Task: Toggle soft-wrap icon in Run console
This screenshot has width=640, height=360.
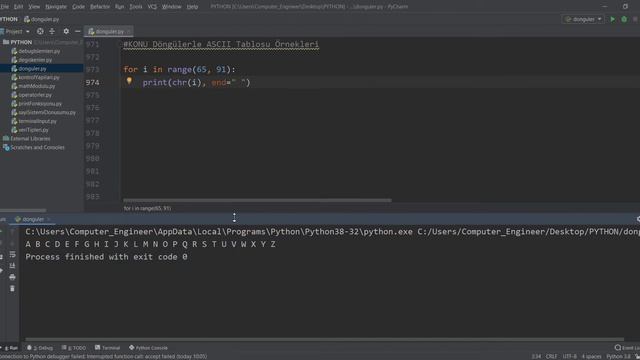Action: pyautogui.click(x=12, y=254)
